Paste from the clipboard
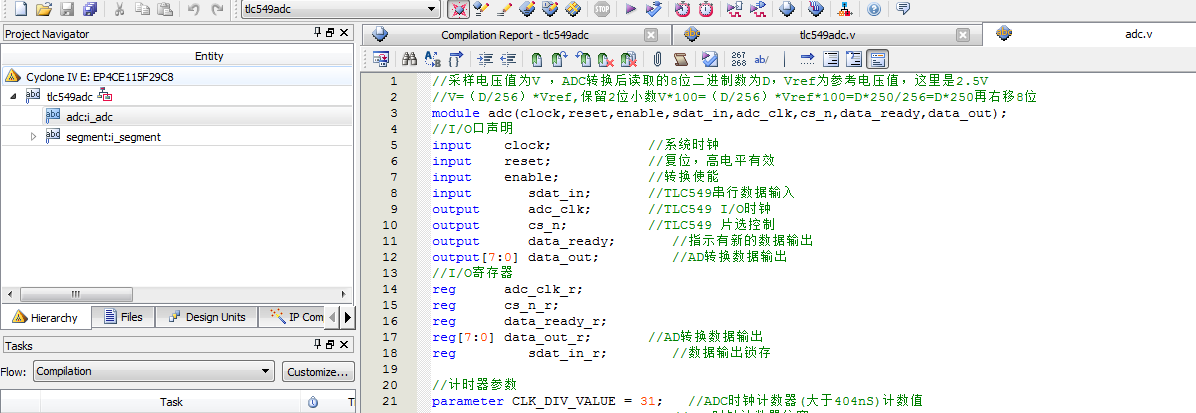The height and width of the screenshot is (413, 1196). coord(164,9)
